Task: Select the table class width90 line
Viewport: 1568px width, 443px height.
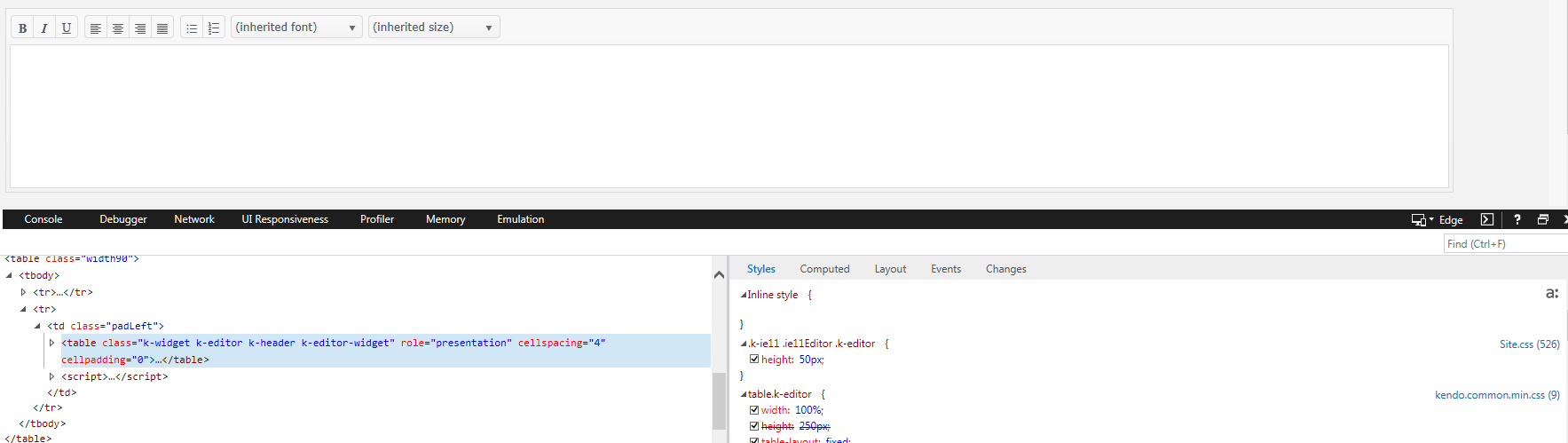Action: (72, 258)
